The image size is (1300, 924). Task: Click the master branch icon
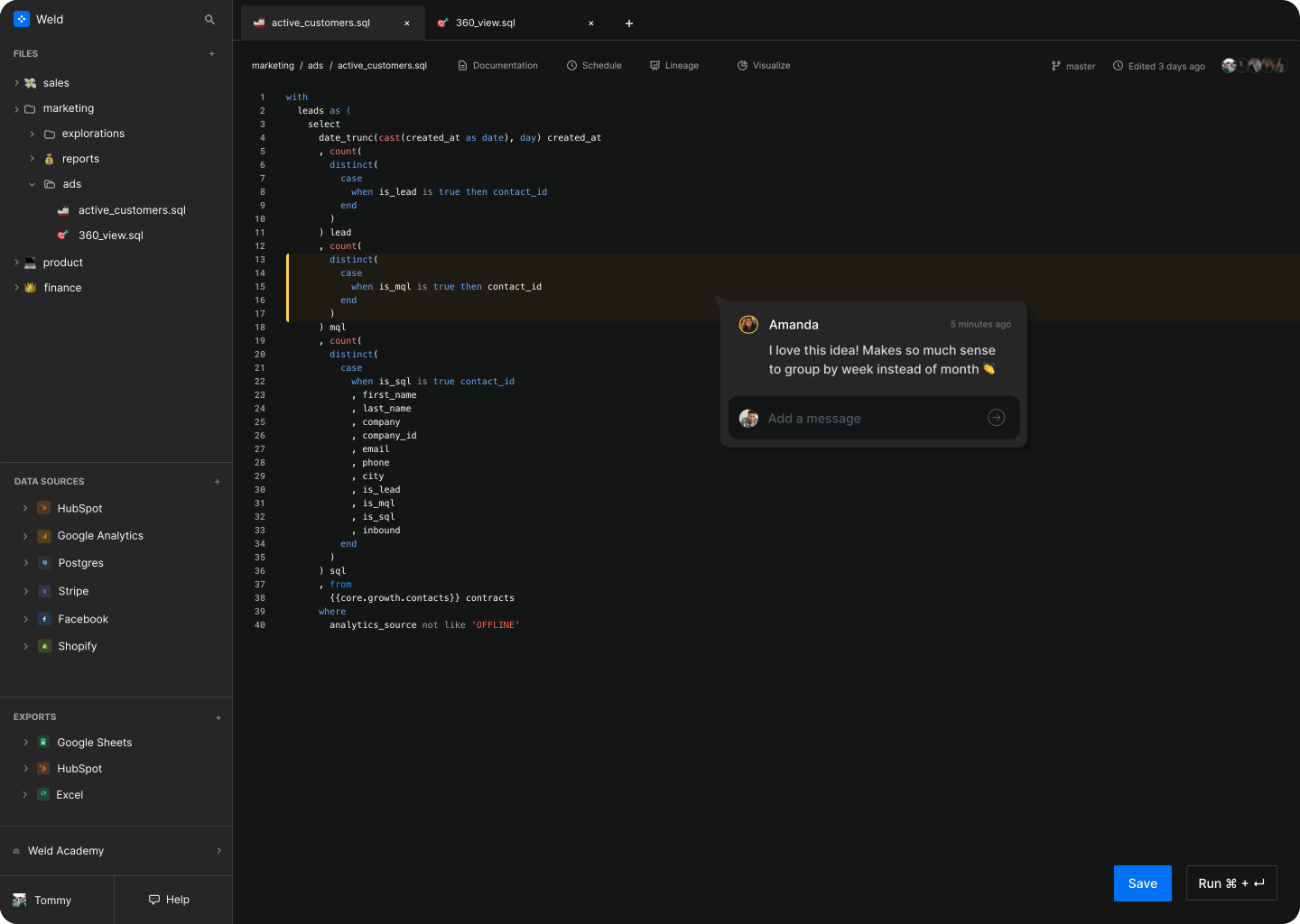pyautogui.click(x=1056, y=66)
